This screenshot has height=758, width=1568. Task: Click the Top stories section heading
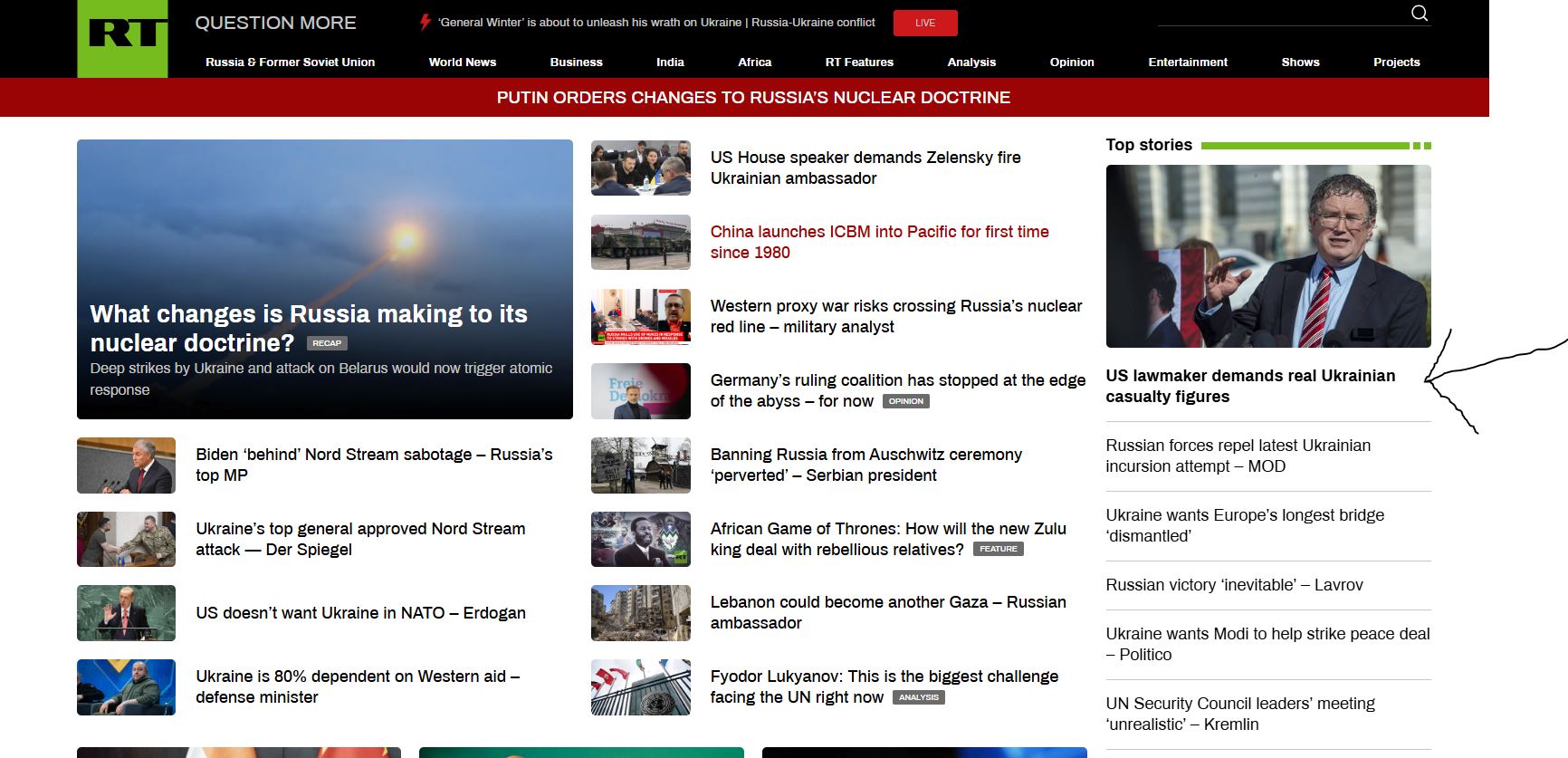1149,145
